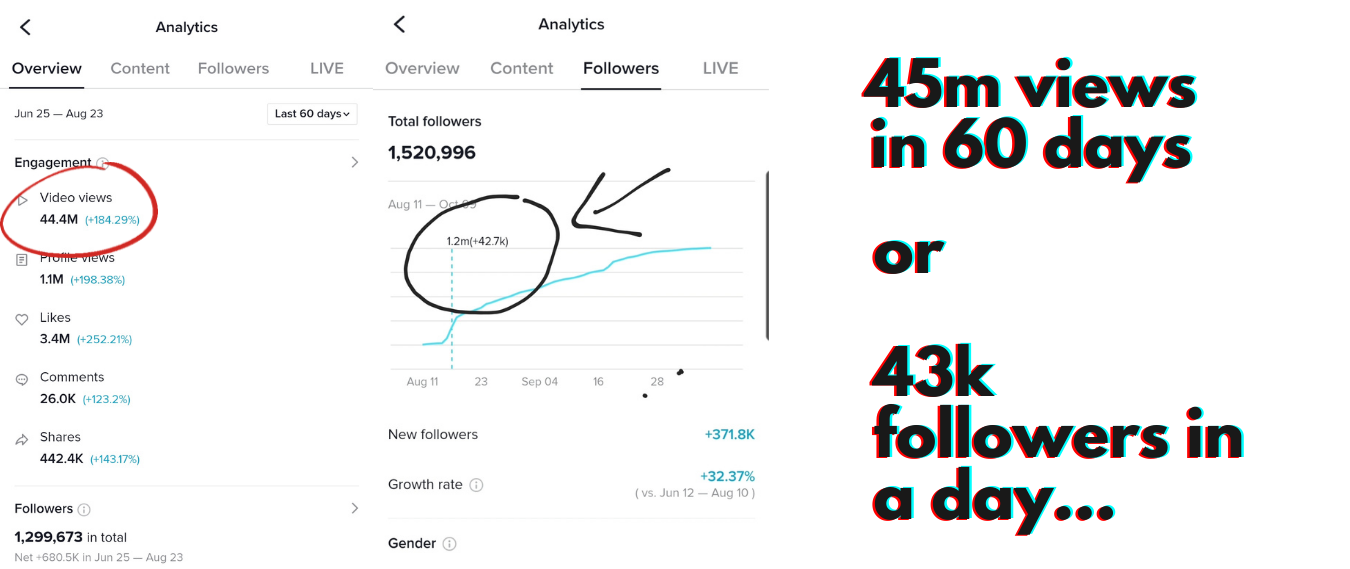This screenshot has width=1350, height=569.
Task: Open the Last 60 days dropdown
Action: (x=312, y=114)
